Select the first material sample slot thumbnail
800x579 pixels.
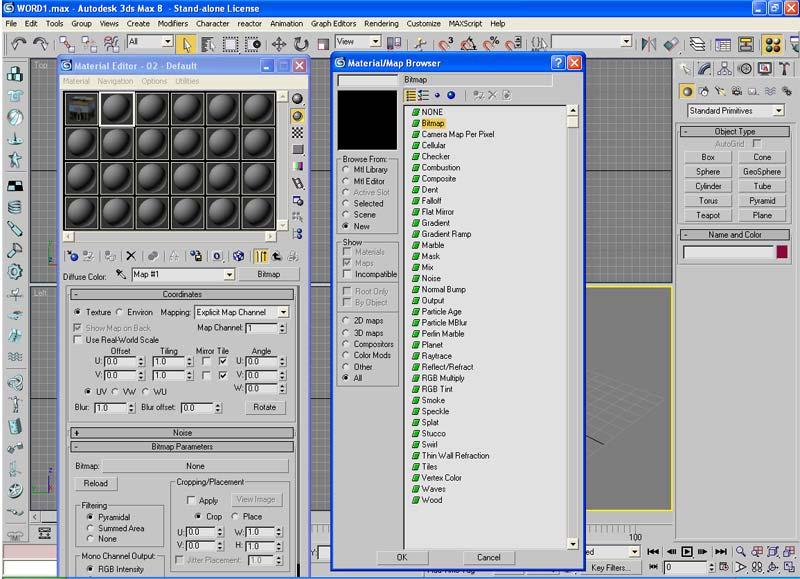coord(82,109)
